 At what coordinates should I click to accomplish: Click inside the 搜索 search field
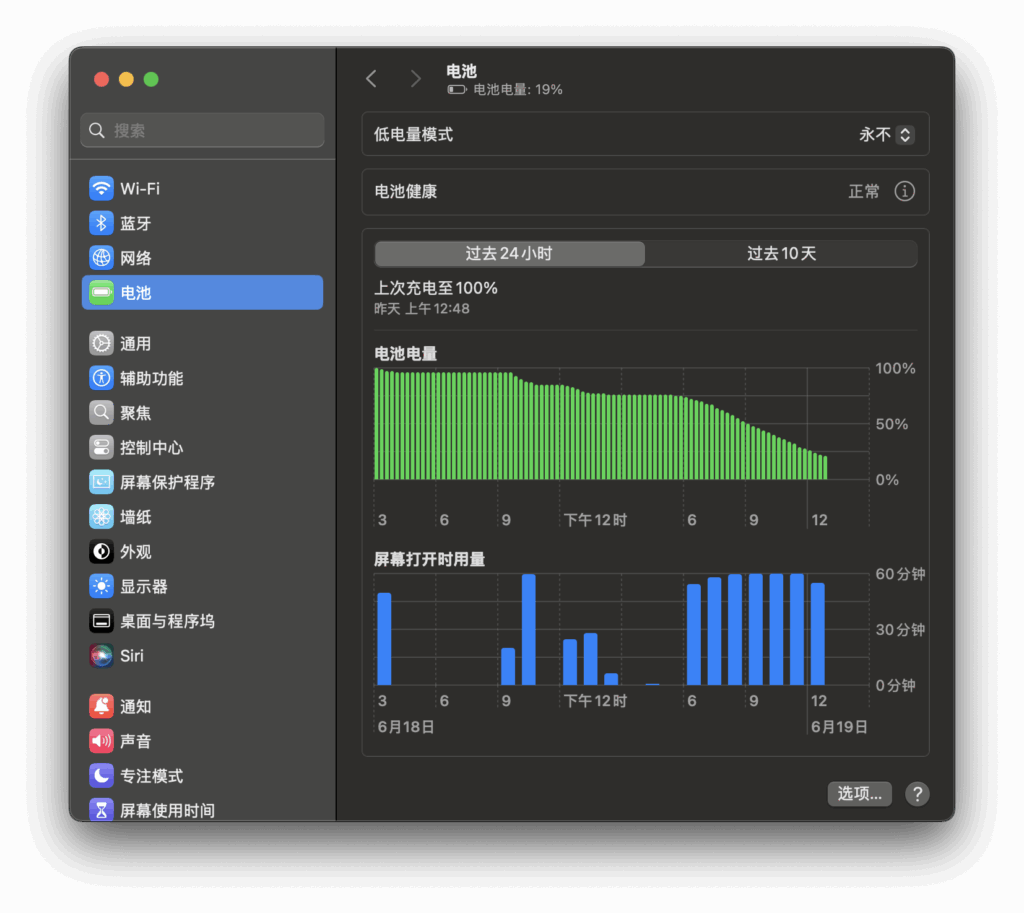(203, 130)
